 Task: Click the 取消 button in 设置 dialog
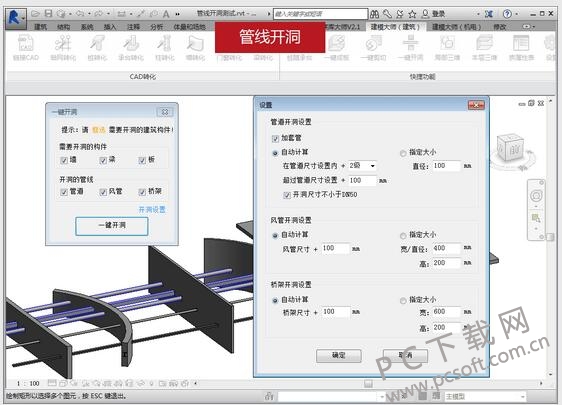click(x=405, y=356)
